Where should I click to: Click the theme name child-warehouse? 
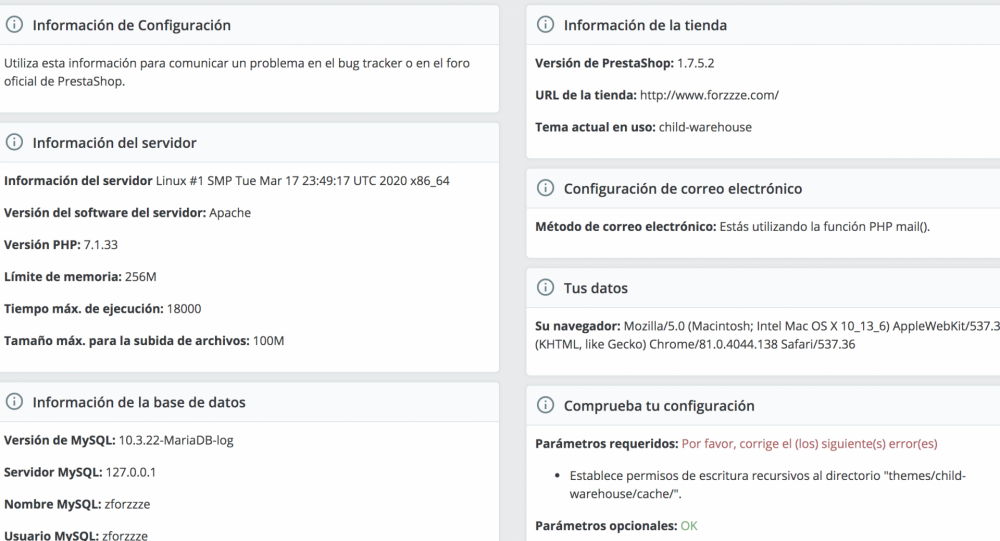tap(705, 127)
